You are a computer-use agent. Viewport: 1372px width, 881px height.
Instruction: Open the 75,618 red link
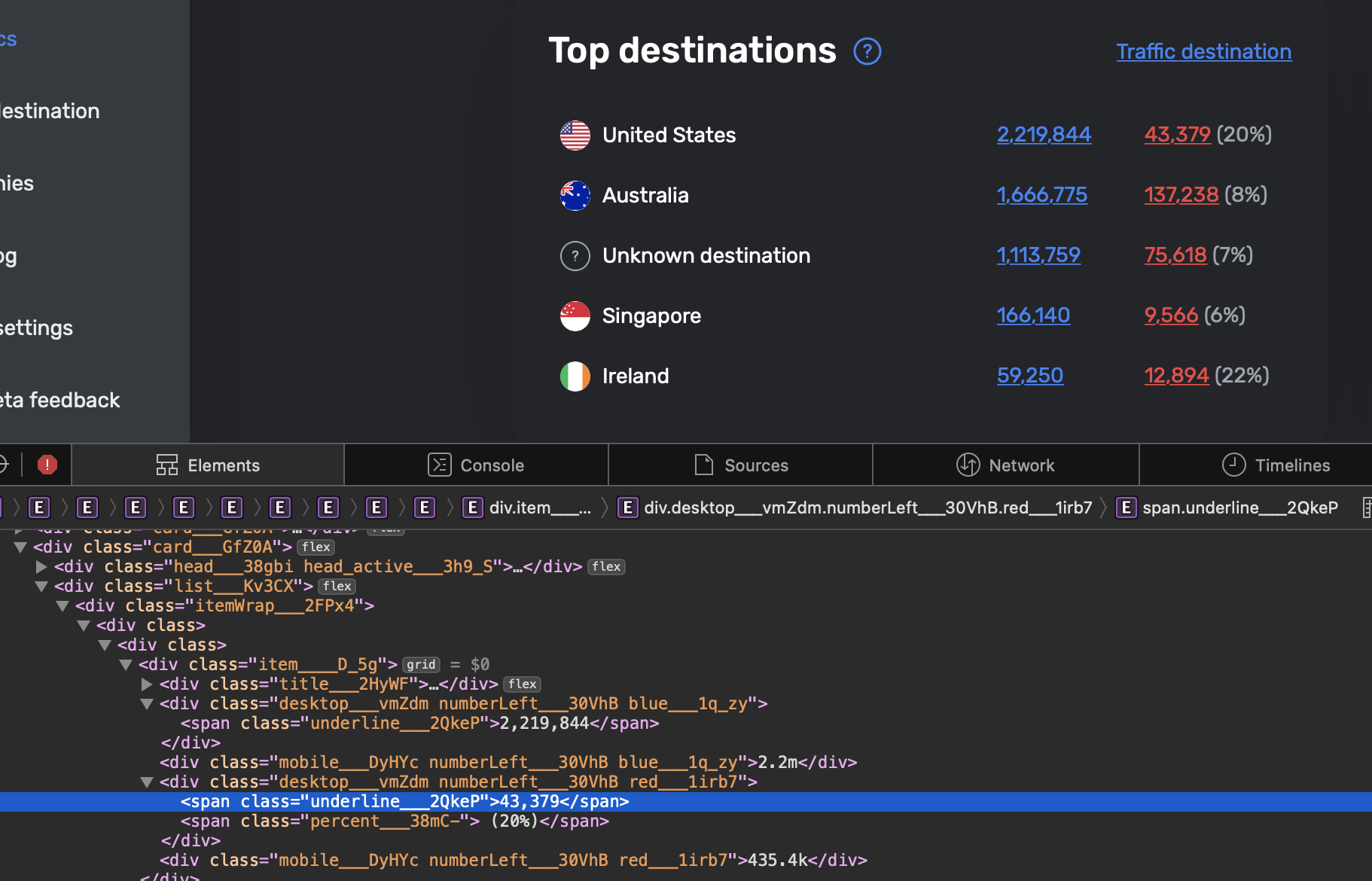tap(1175, 255)
